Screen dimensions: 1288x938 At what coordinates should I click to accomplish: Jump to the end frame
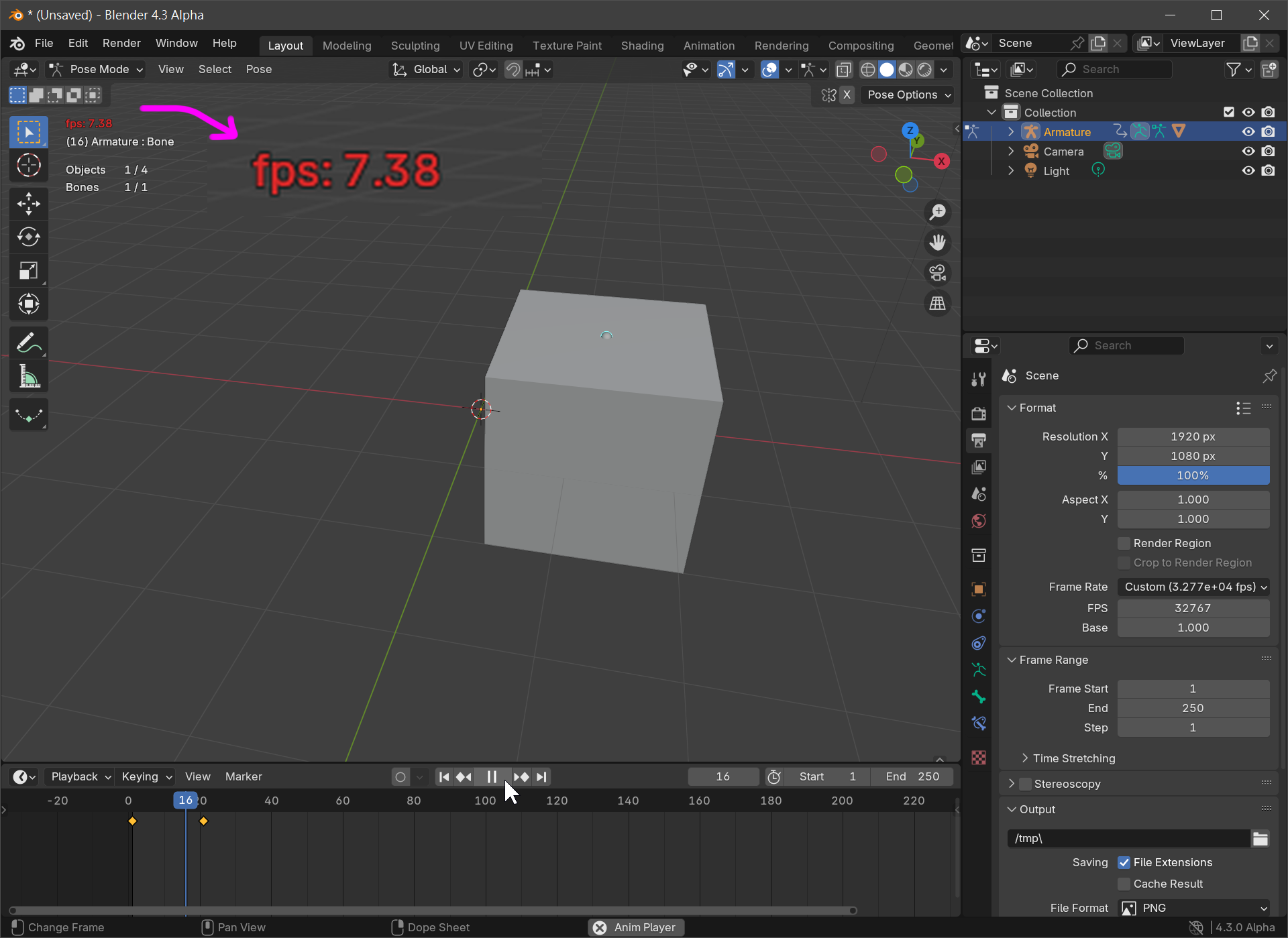(x=541, y=776)
